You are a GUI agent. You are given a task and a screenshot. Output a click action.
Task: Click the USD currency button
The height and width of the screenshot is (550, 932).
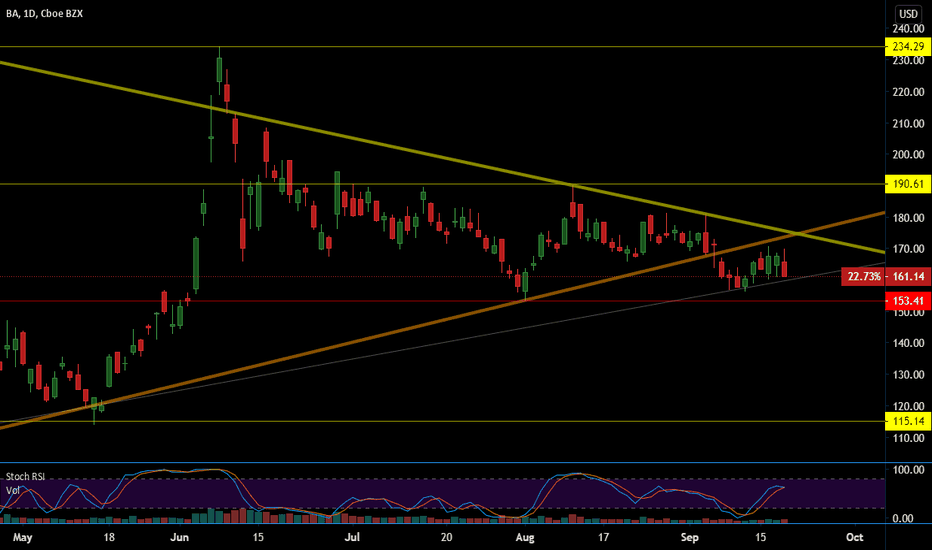[x=908, y=14]
